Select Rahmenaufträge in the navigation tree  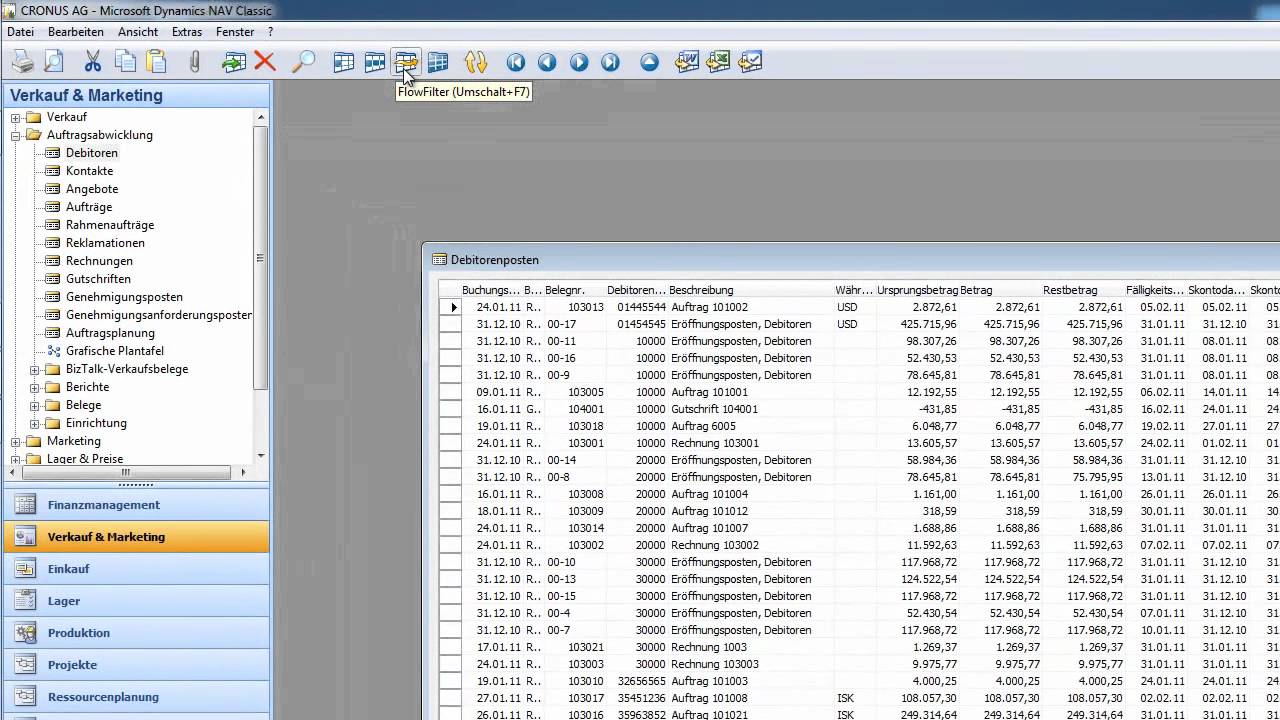[110, 225]
